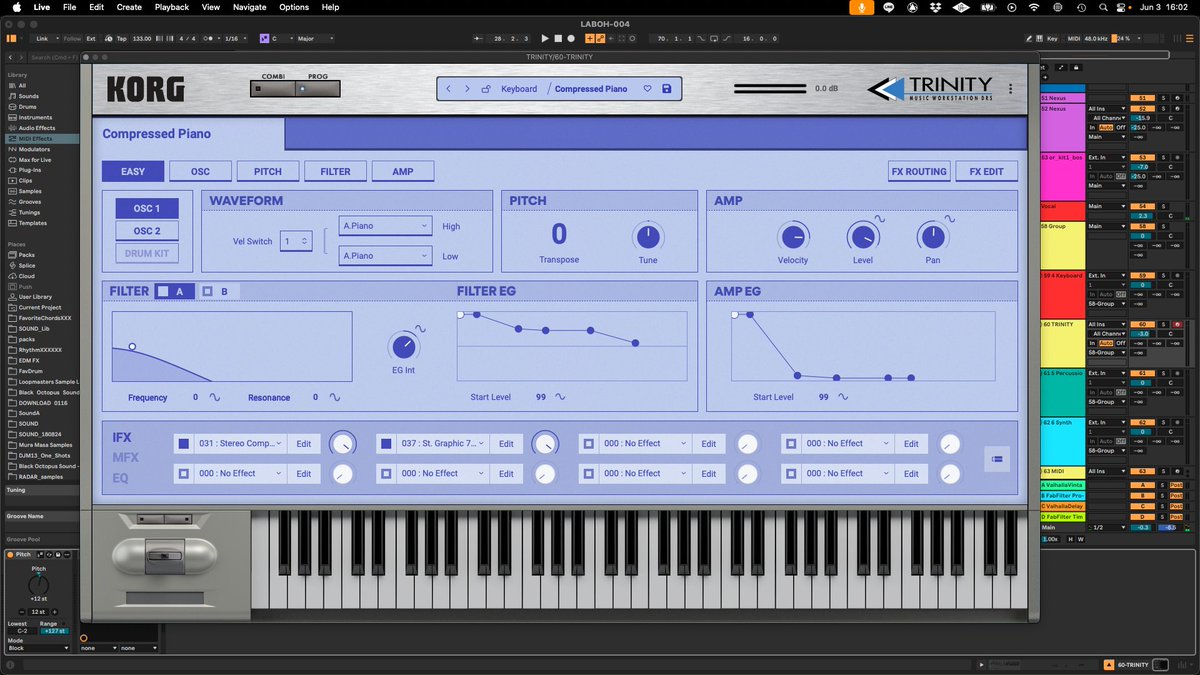1200x675 pixels.
Task: Select the OSC 1 button
Action: click(x=147, y=208)
